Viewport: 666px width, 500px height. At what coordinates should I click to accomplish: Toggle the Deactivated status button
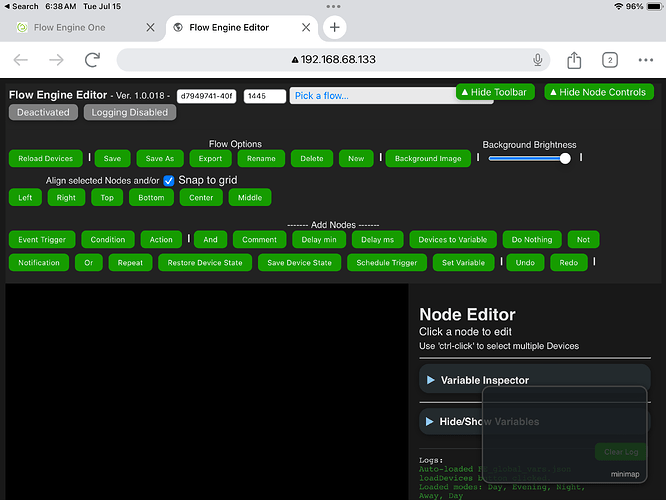43,112
